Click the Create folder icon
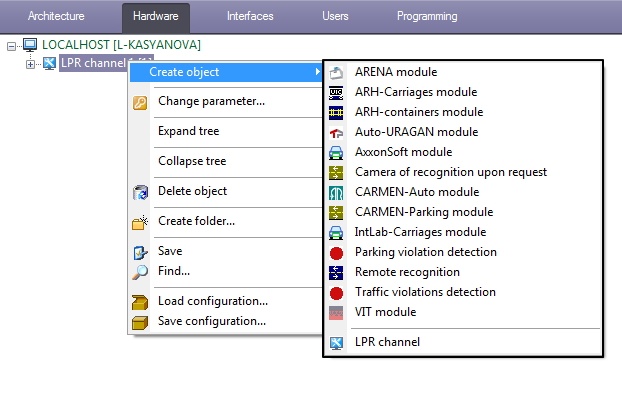 click(x=140, y=221)
